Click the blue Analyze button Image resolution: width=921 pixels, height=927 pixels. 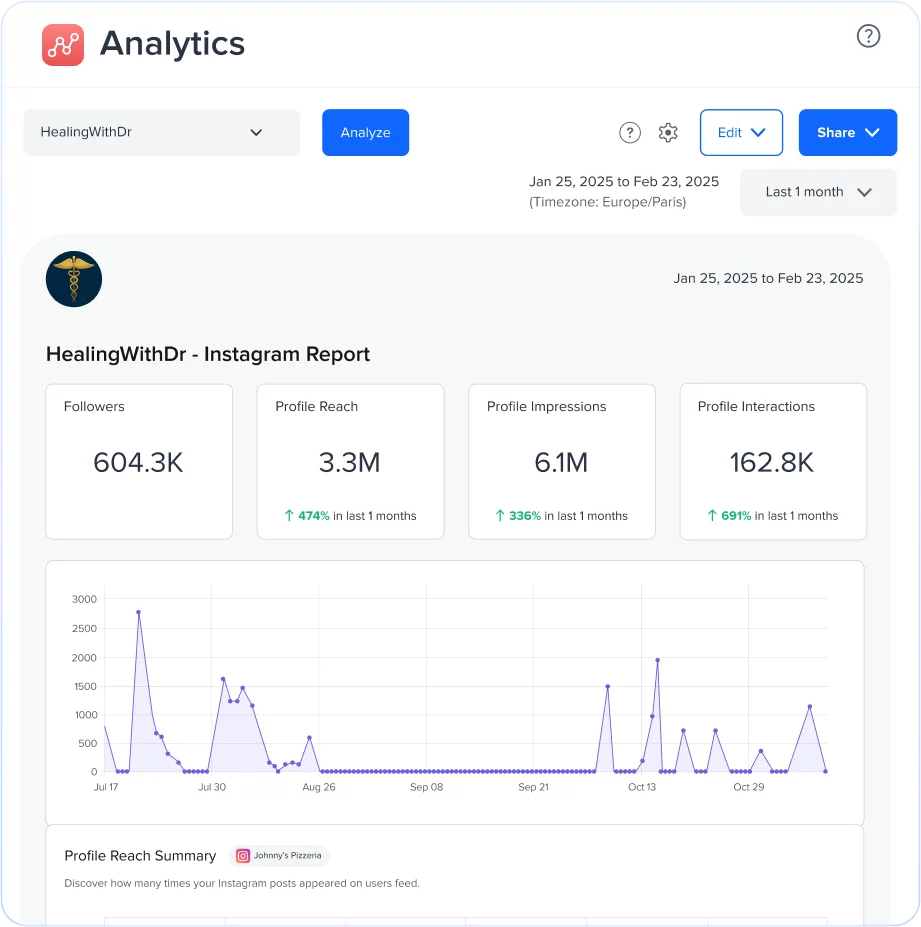tap(365, 132)
